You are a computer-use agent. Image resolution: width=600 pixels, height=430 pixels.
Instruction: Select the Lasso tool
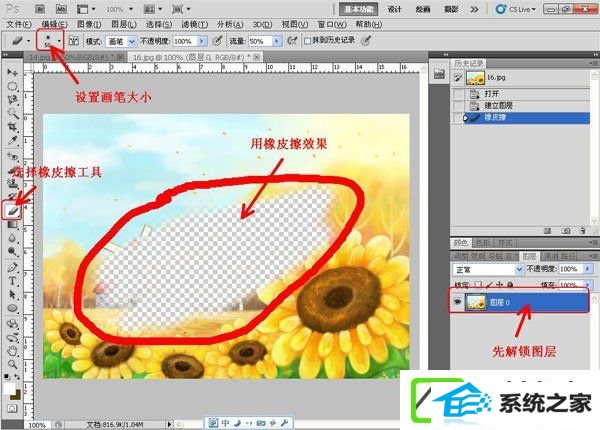tap(12, 99)
